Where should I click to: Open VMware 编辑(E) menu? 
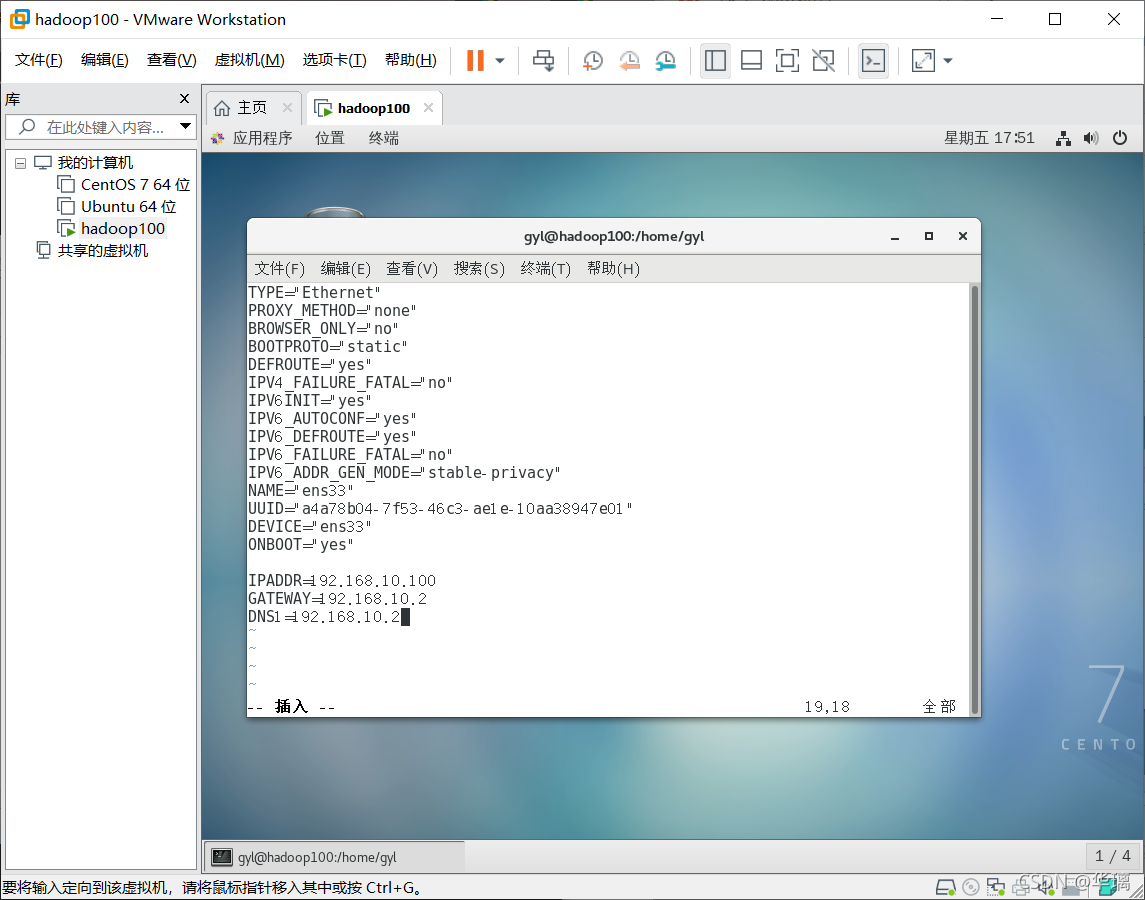[x=104, y=60]
